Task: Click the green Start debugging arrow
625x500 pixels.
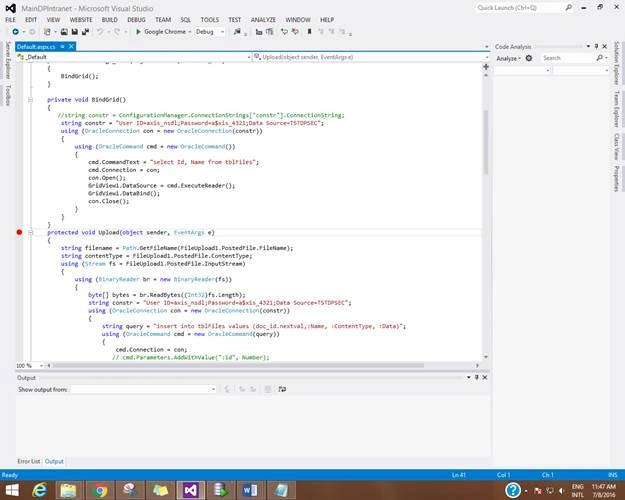Action: point(138,31)
